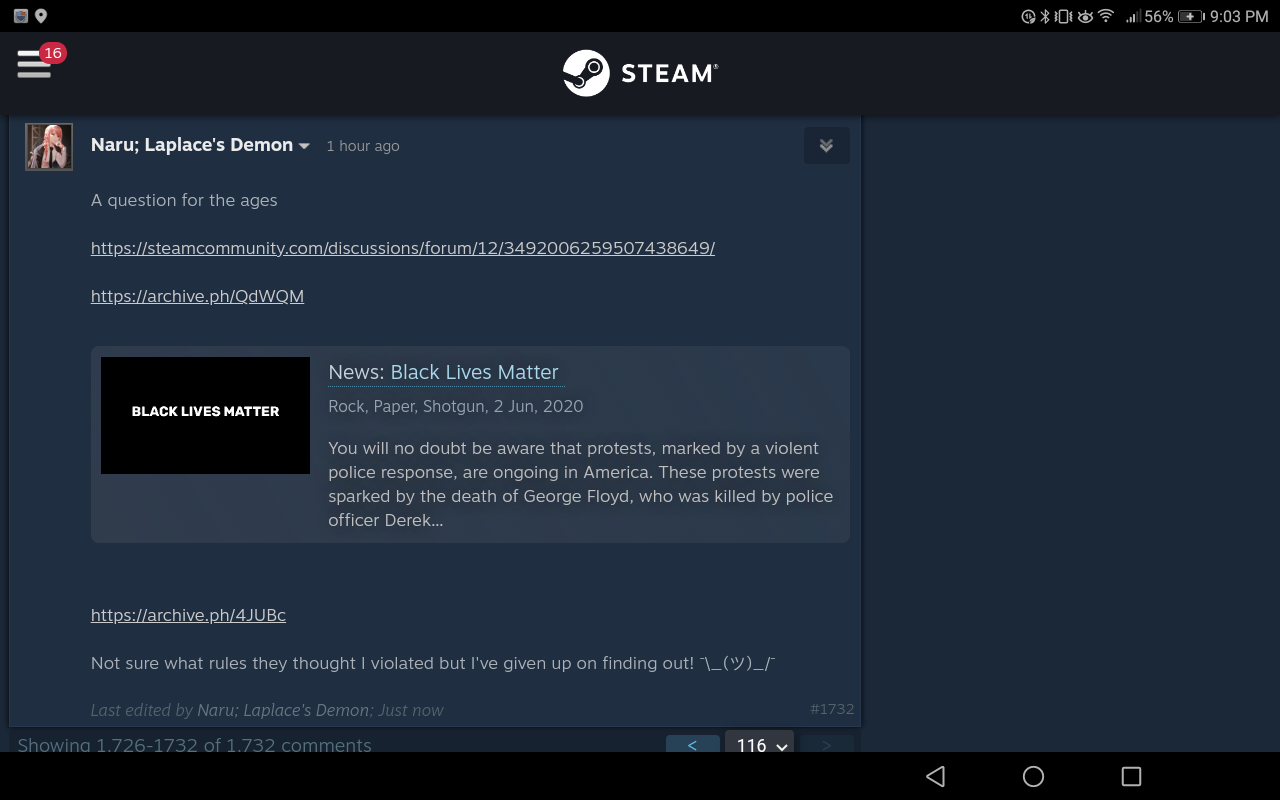Tap the data saver status icon
This screenshot has height=800, width=1280.
click(x=1028, y=16)
